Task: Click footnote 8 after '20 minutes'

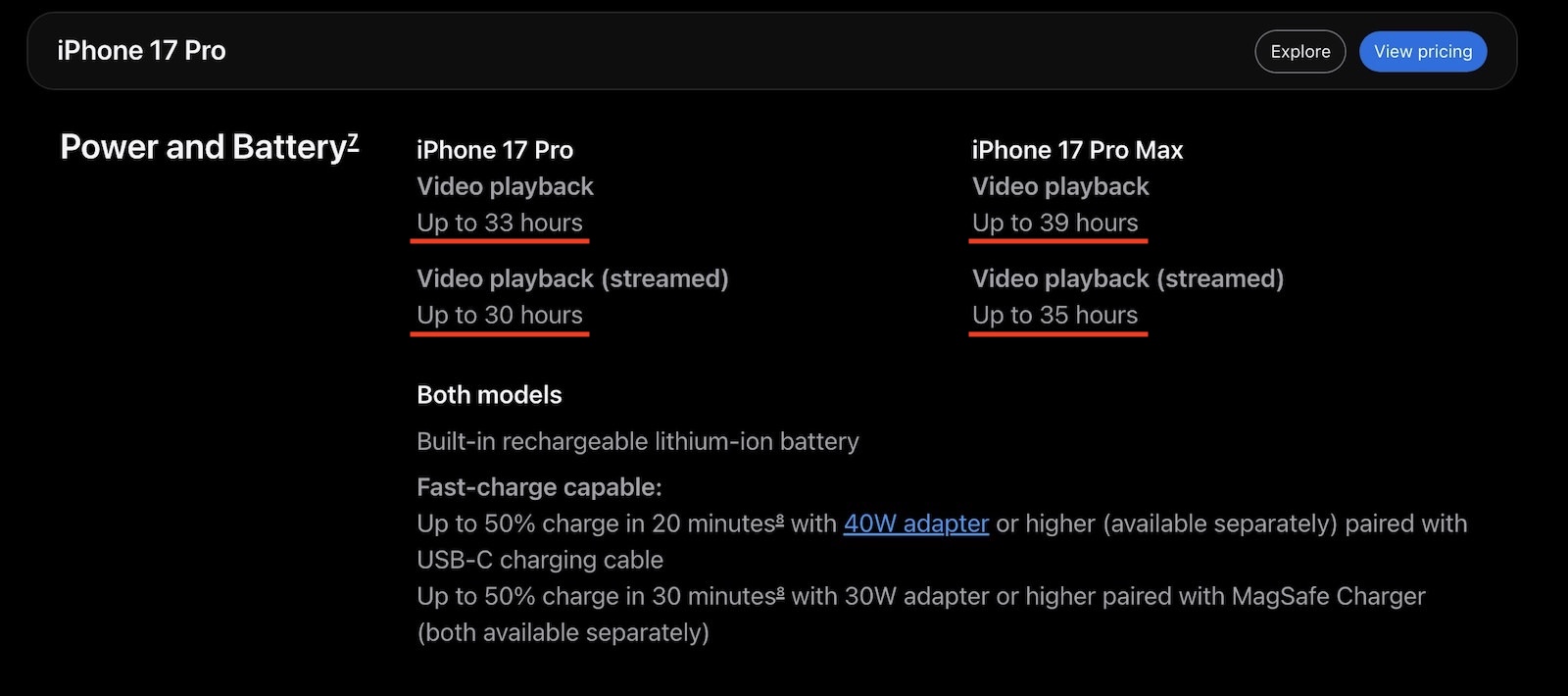Action: point(779,518)
